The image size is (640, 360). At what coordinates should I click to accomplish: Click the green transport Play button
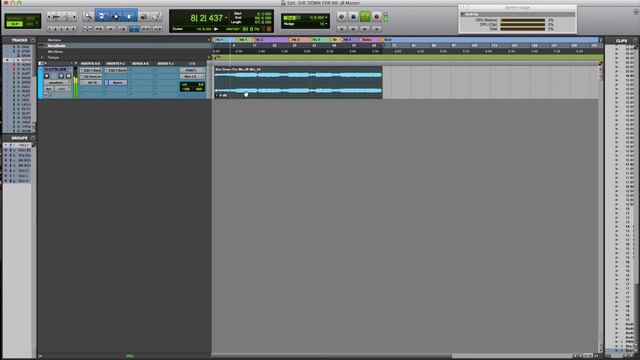point(365,17)
